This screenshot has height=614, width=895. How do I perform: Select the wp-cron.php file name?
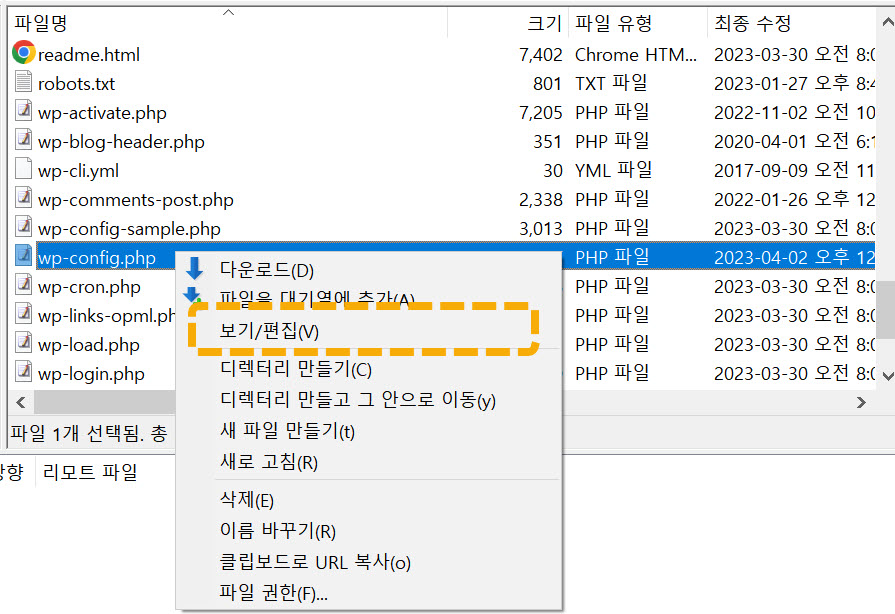(89, 287)
